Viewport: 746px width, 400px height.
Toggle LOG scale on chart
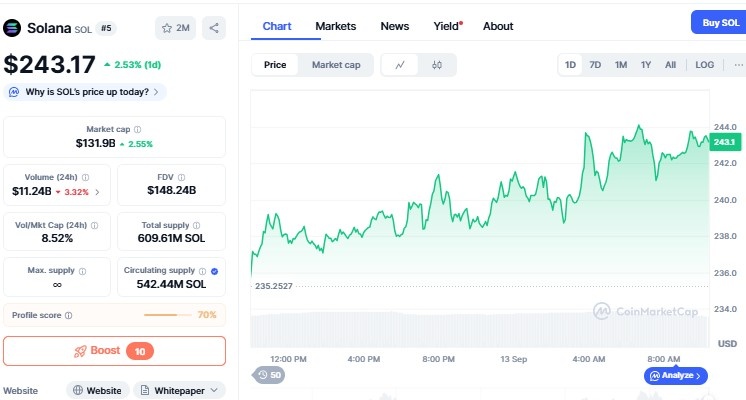tap(704, 65)
